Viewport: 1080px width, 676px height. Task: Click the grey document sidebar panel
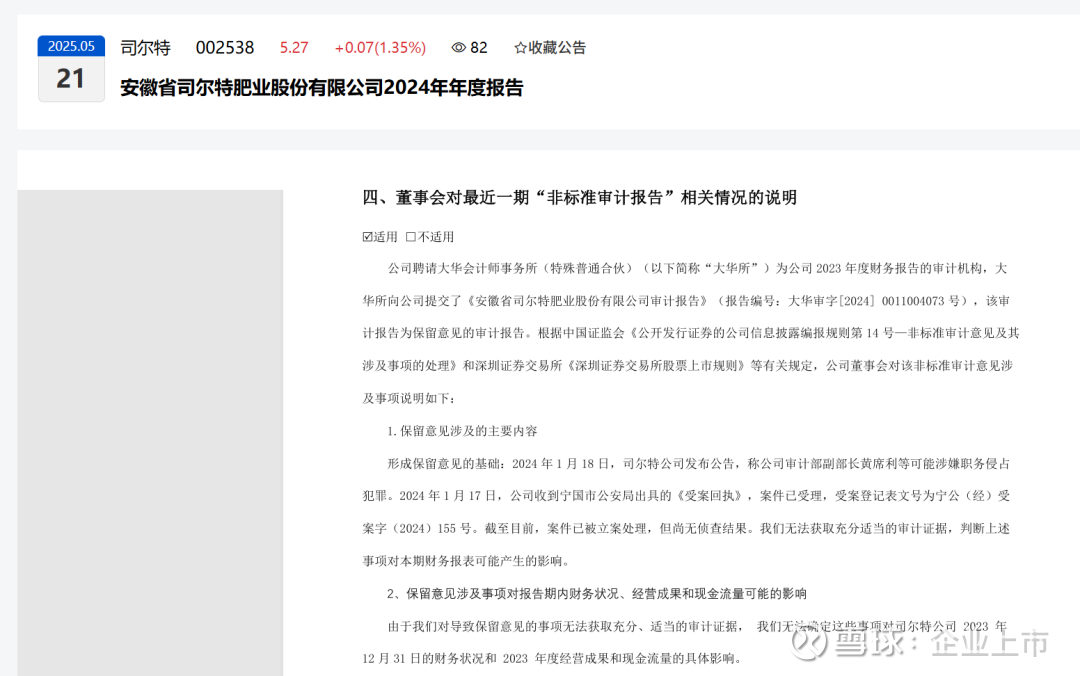click(x=150, y=433)
